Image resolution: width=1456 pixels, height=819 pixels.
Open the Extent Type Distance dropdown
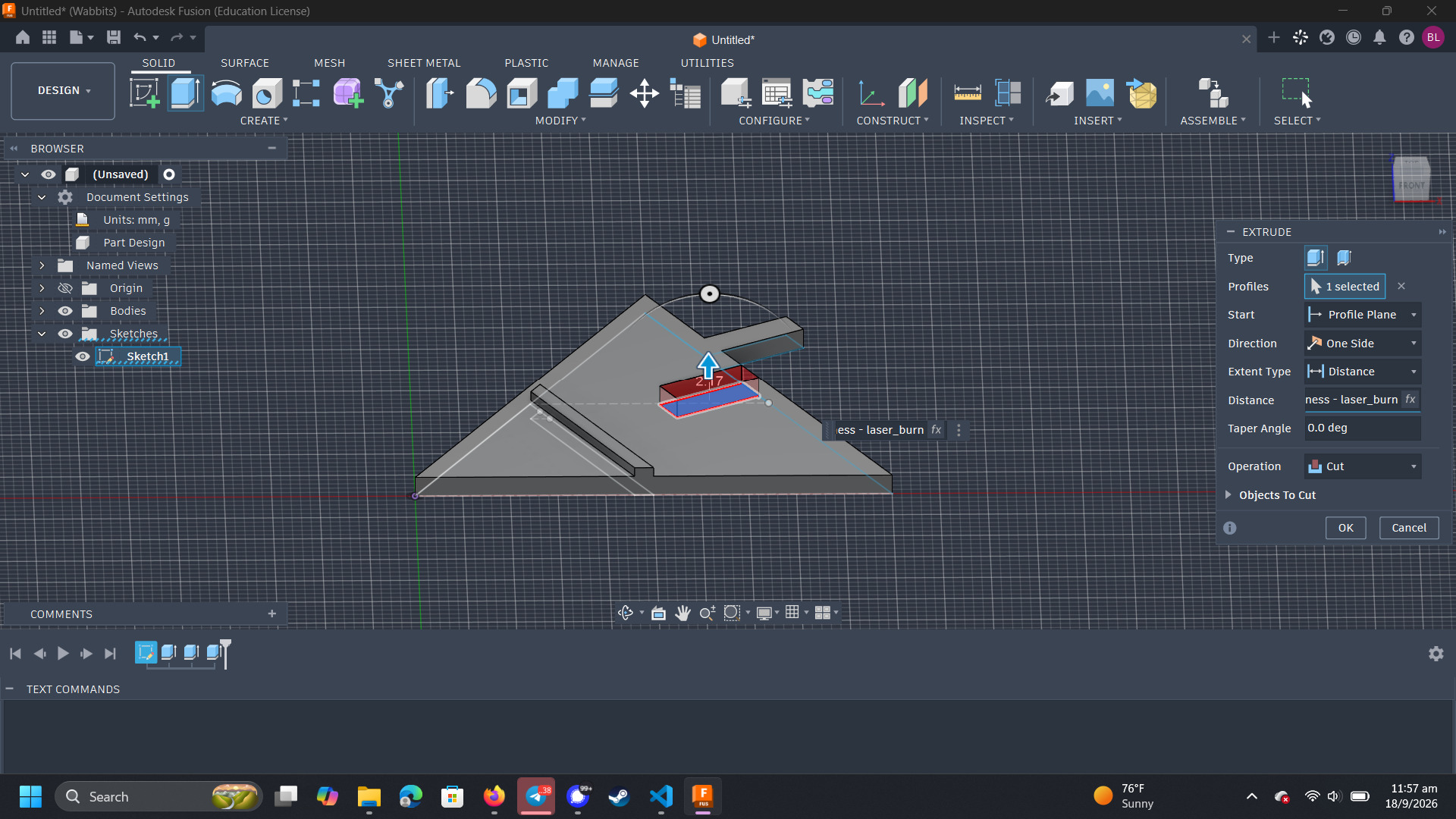pos(1363,372)
